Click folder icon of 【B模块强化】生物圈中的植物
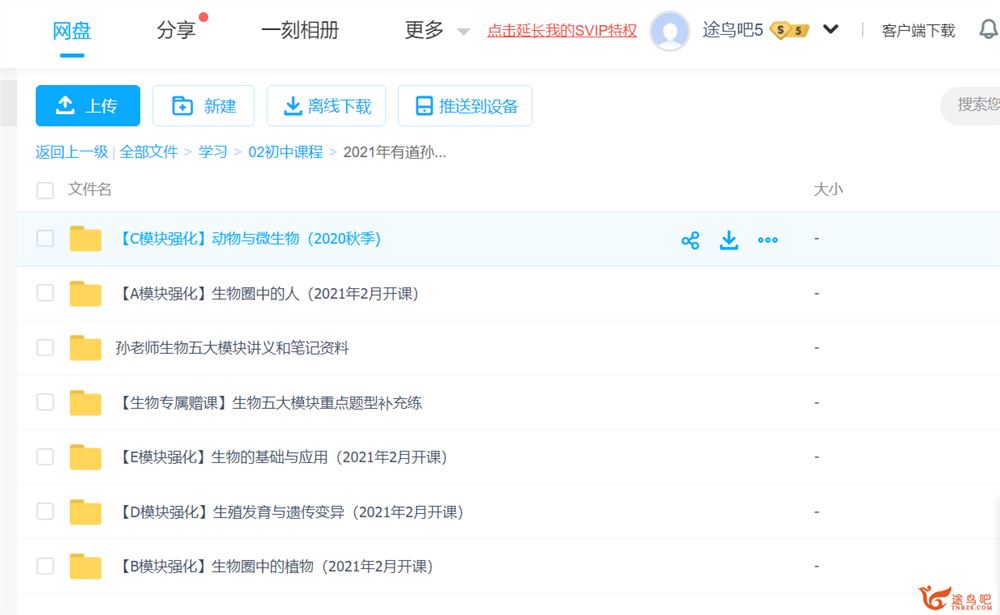 pyautogui.click(x=85, y=566)
